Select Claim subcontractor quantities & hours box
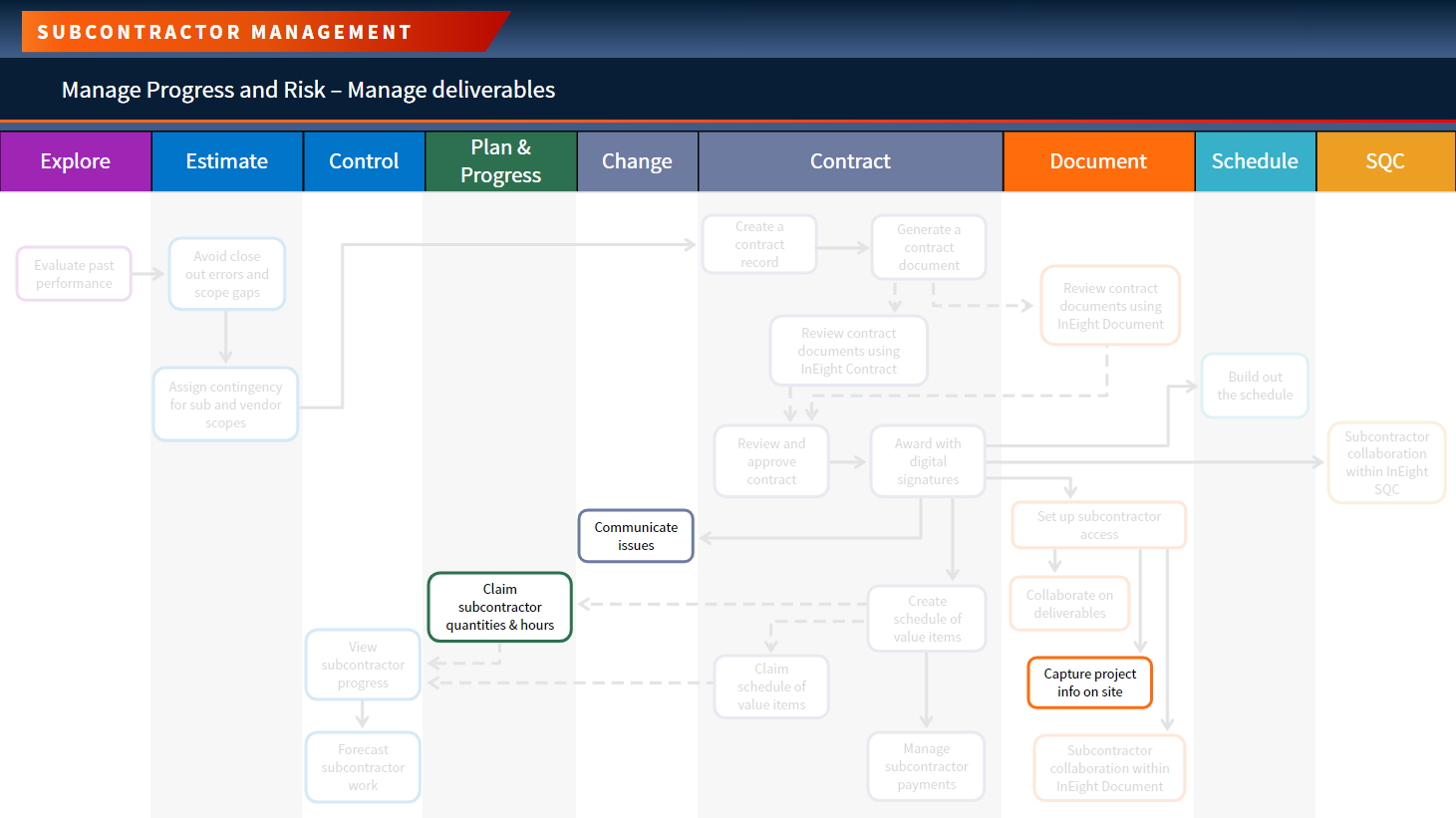Viewport: 1456px width, 818px height. (x=499, y=607)
